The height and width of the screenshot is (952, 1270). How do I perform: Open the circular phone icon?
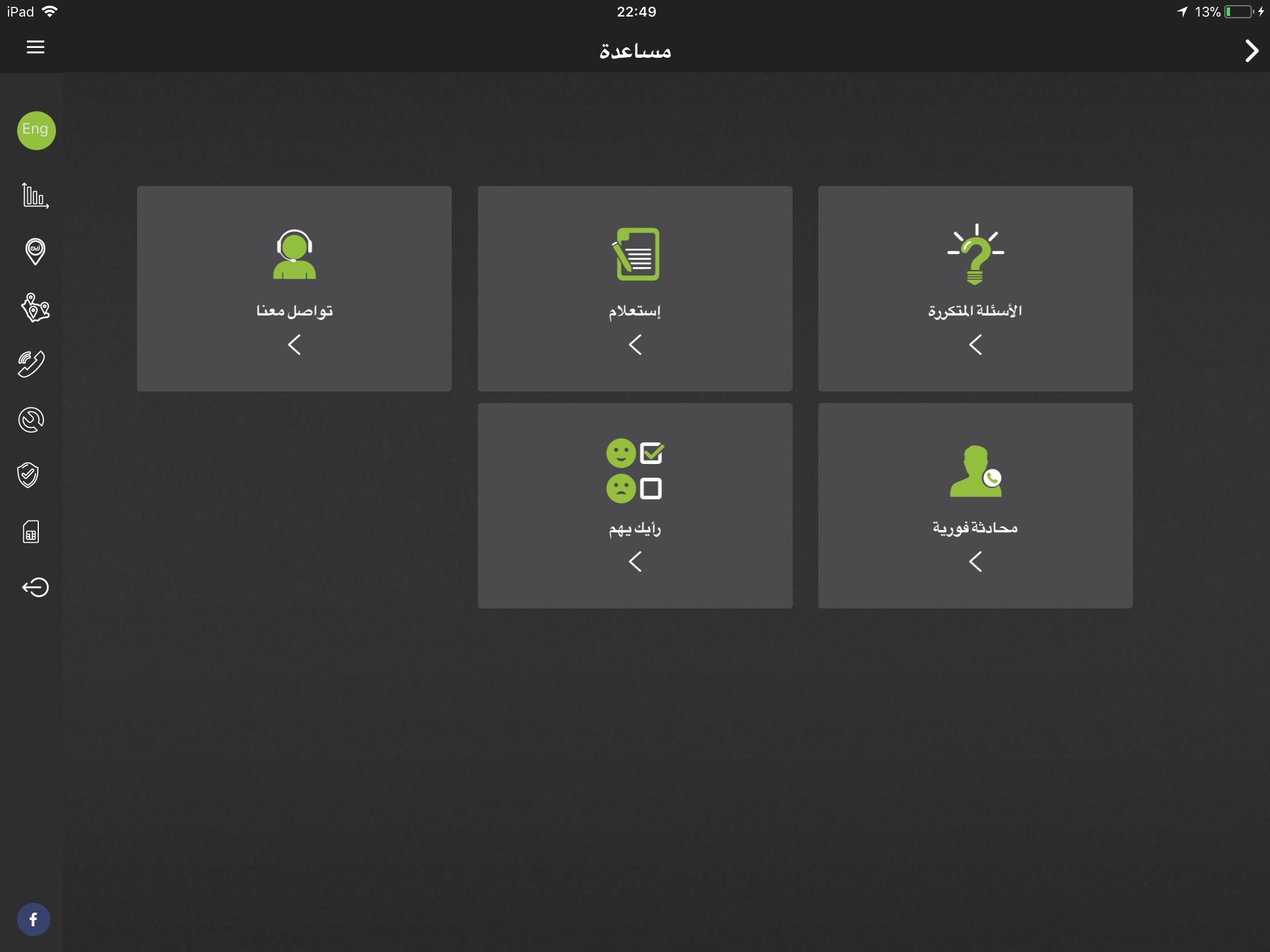pyautogui.click(x=31, y=419)
